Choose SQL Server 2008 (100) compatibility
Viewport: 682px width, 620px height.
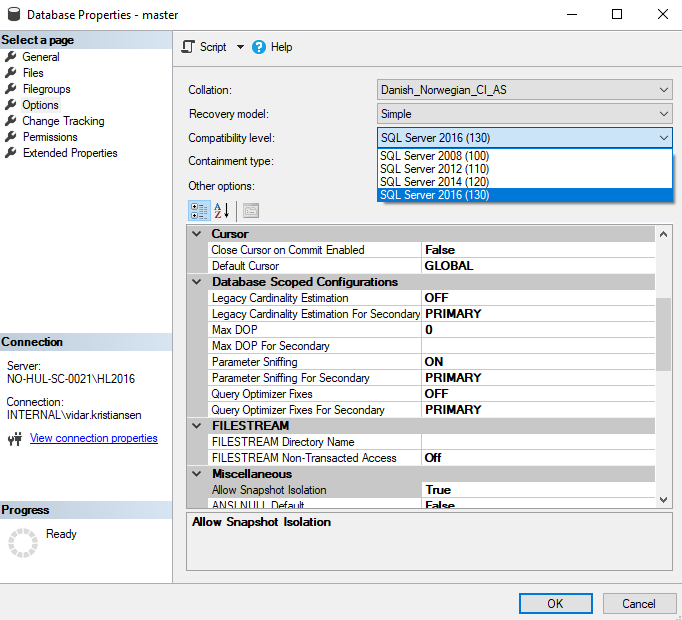(x=525, y=156)
